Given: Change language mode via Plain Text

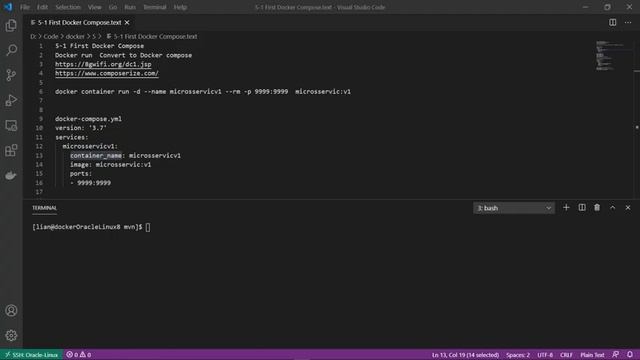Looking at the screenshot, I should [592, 355].
